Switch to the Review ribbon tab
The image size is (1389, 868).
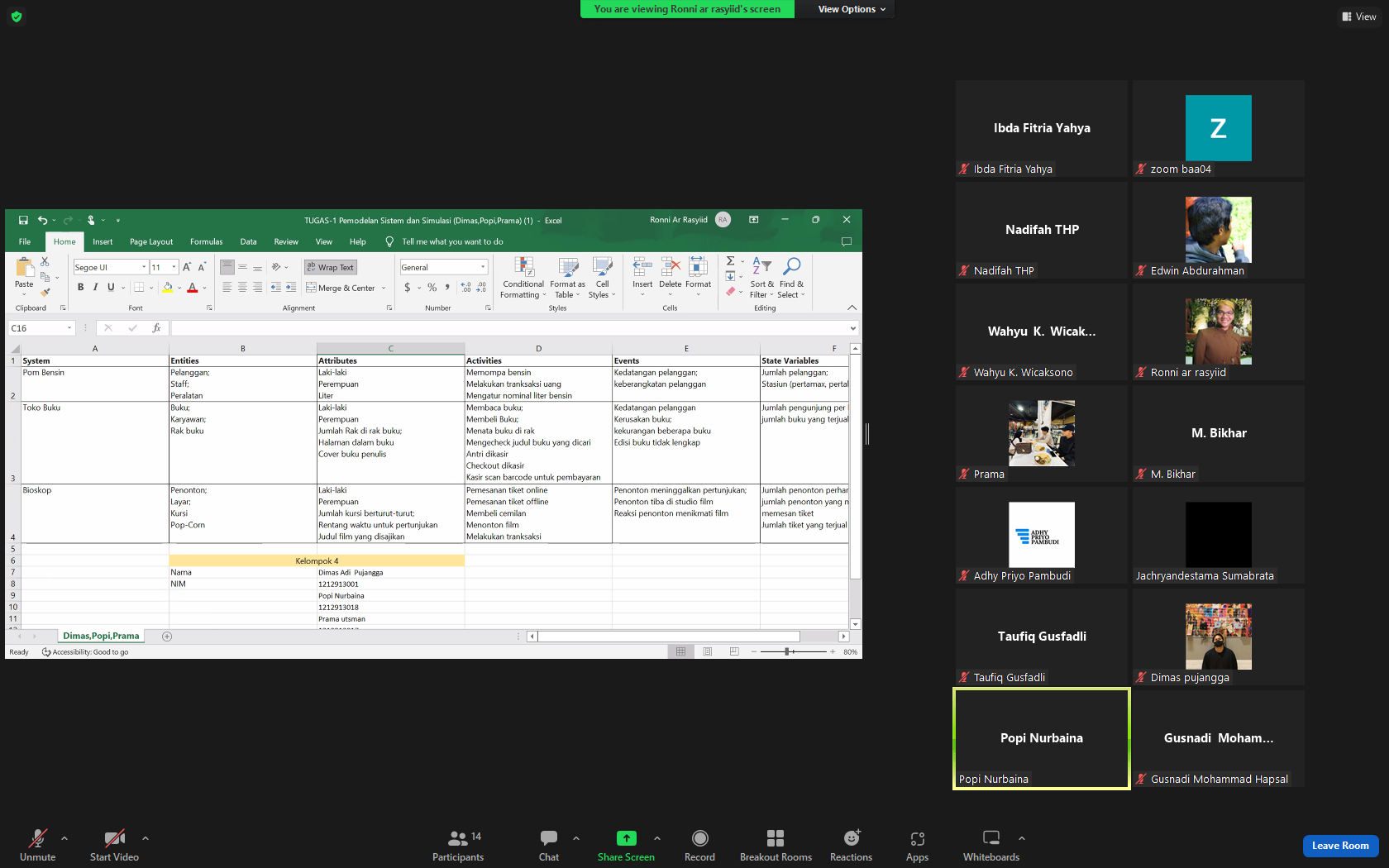[286, 242]
